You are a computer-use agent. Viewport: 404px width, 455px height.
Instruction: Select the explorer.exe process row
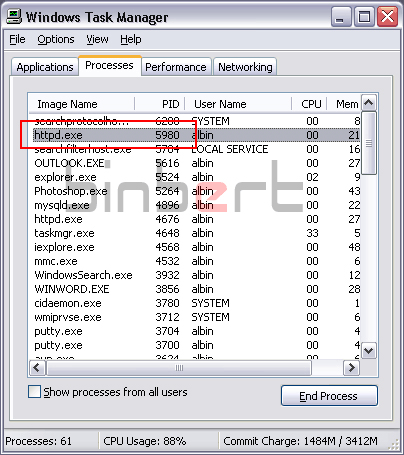(x=196, y=177)
